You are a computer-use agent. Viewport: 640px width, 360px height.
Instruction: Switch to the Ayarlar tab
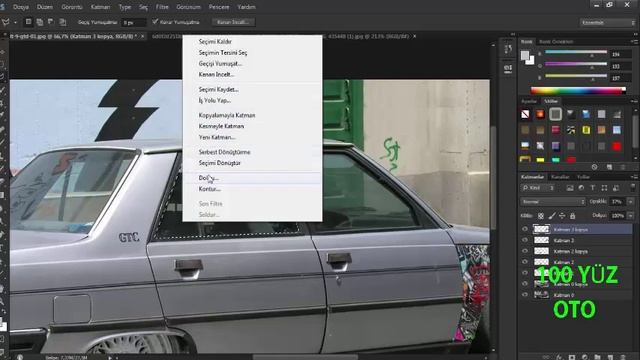click(529, 101)
